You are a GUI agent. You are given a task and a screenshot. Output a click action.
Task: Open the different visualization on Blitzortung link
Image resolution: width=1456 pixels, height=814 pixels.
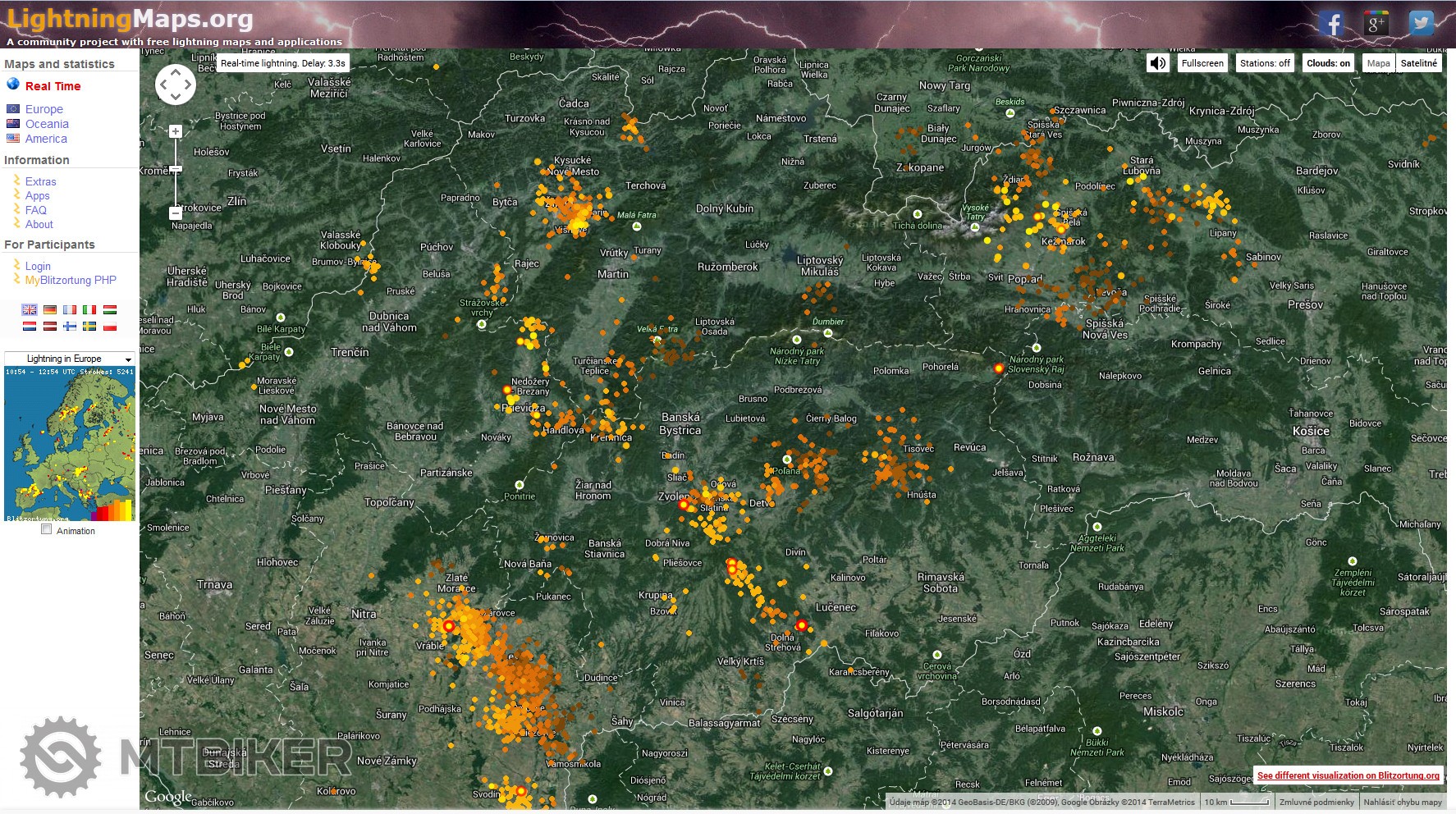(1348, 775)
